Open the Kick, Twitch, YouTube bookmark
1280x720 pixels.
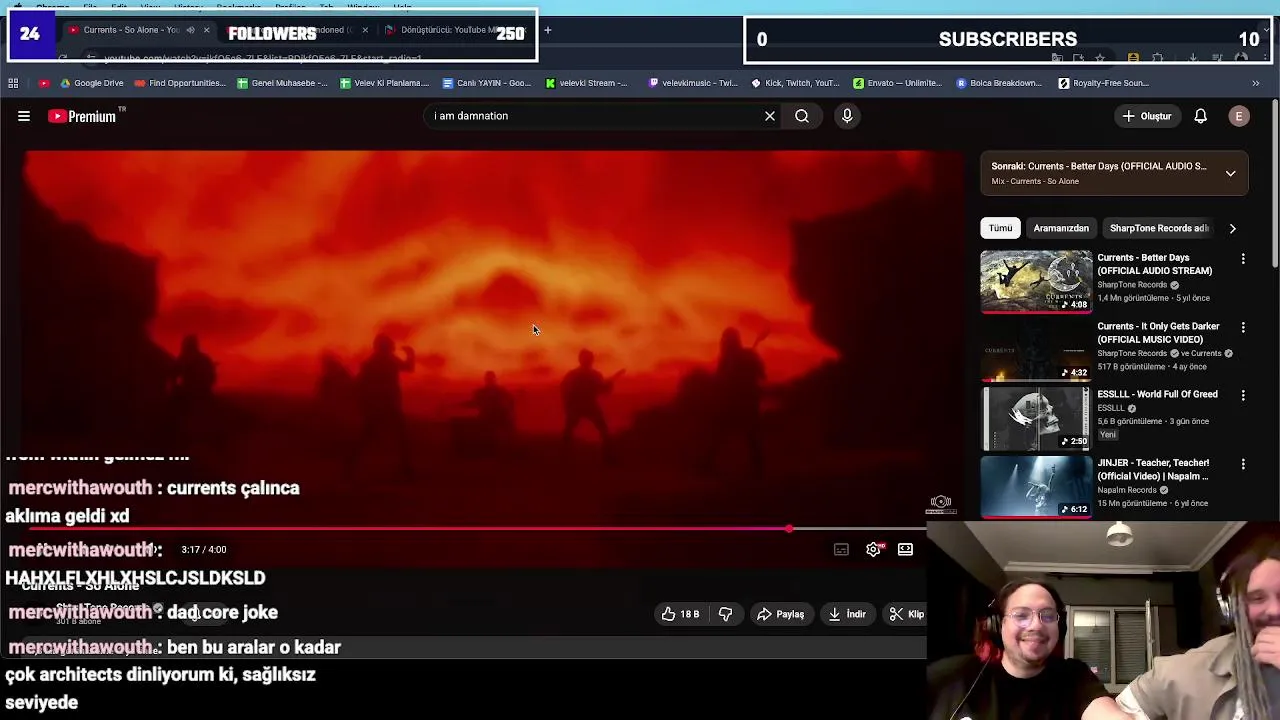tap(795, 83)
